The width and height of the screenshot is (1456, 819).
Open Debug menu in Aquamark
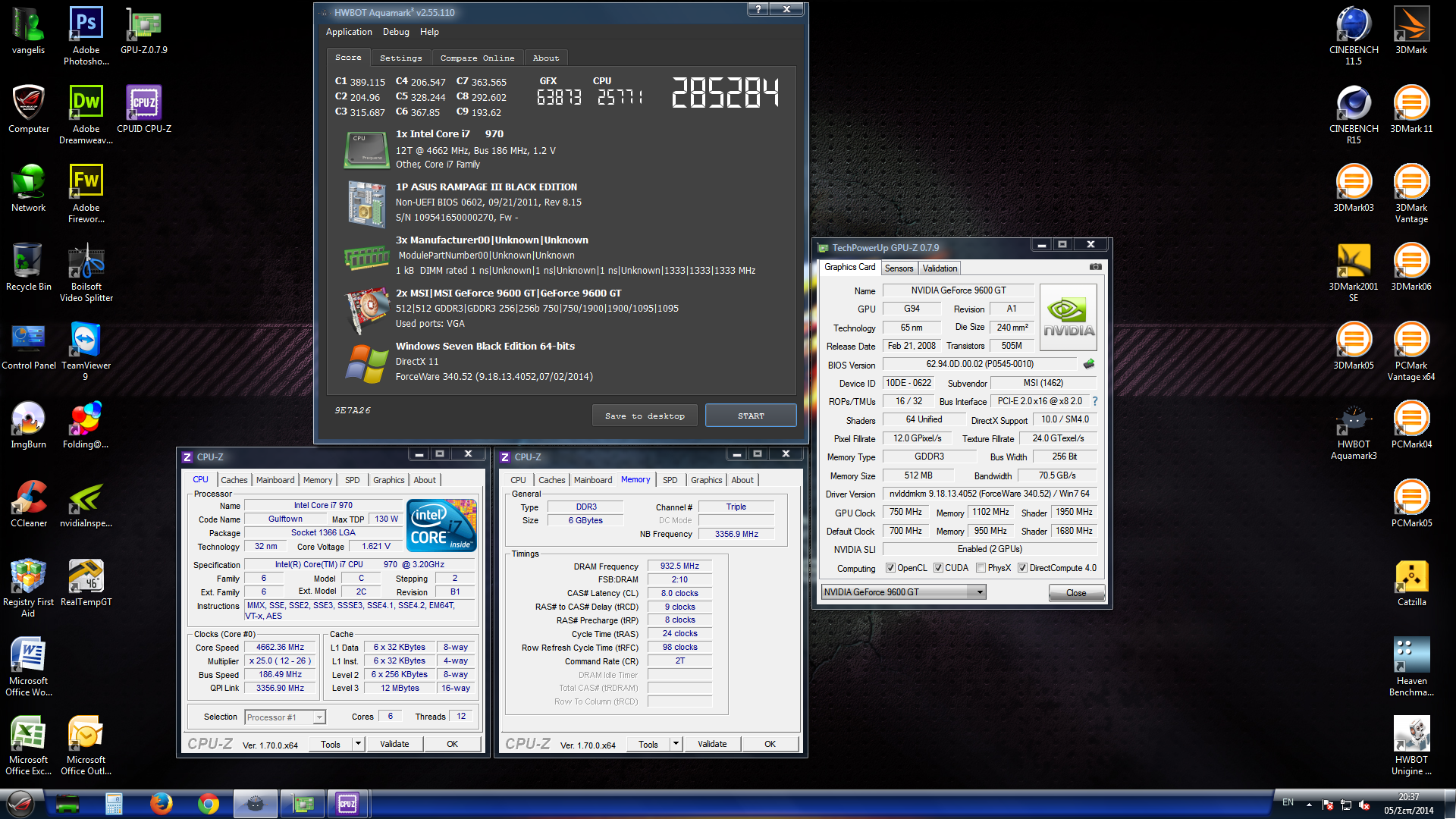point(396,32)
